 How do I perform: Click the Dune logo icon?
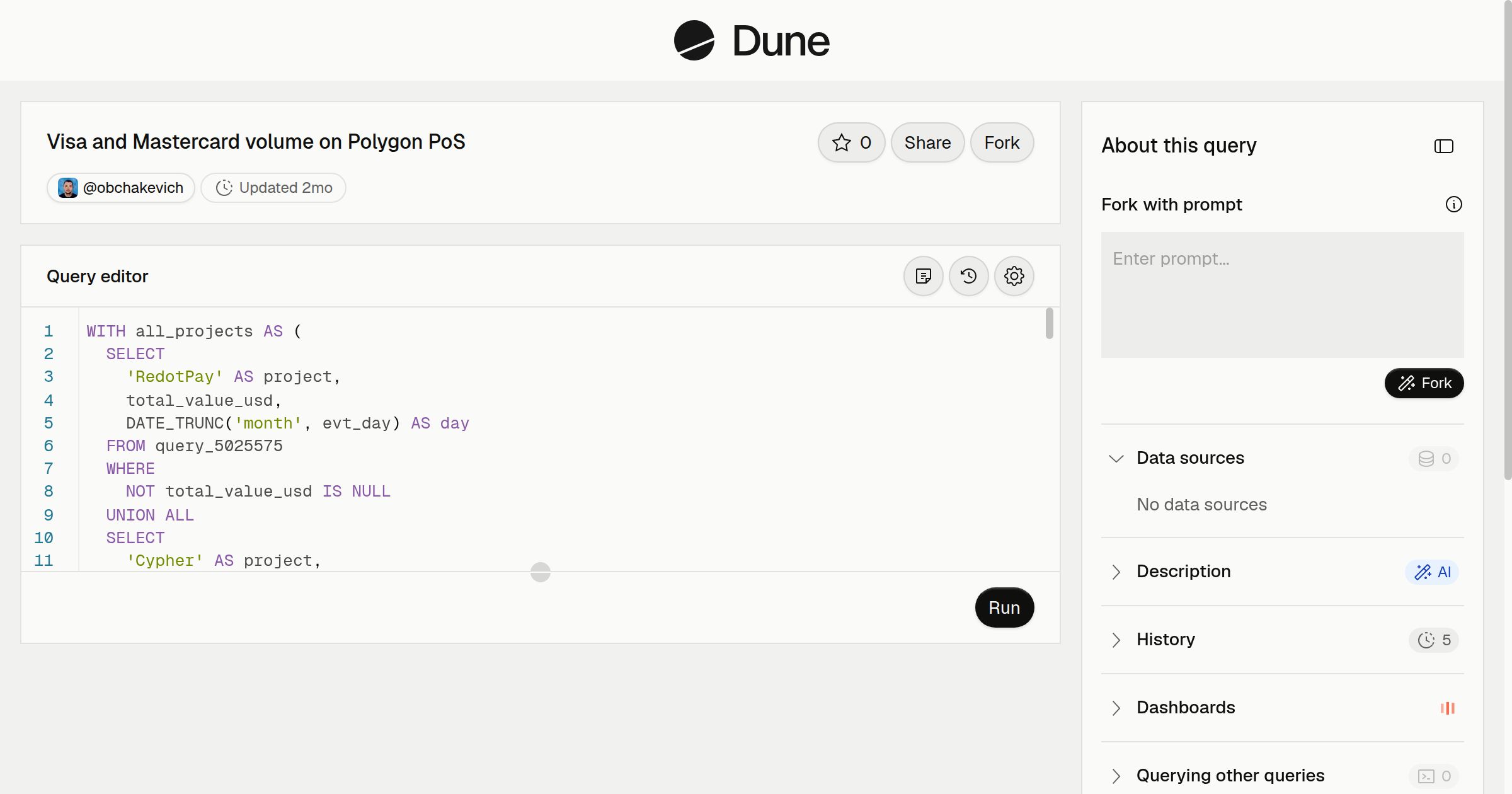coord(694,40)
